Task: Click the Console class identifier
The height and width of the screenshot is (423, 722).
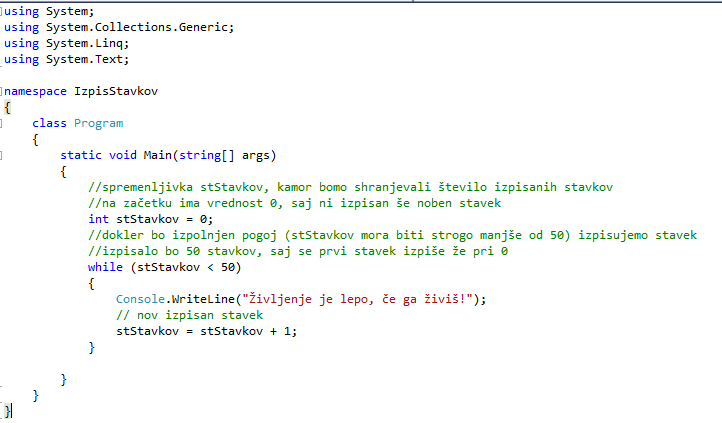Action: click(x=141, y=299)
